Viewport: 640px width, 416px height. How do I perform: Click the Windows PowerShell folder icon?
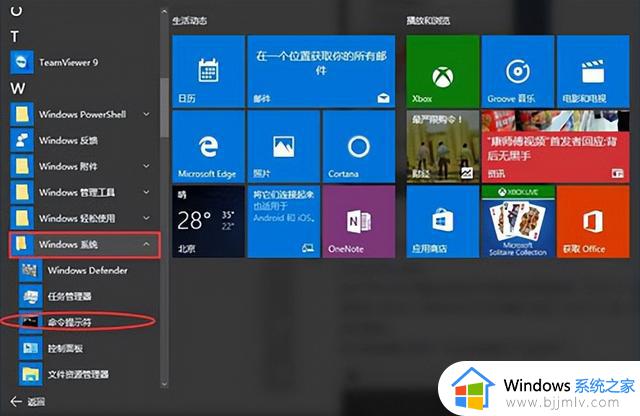(x=22, y=114)
